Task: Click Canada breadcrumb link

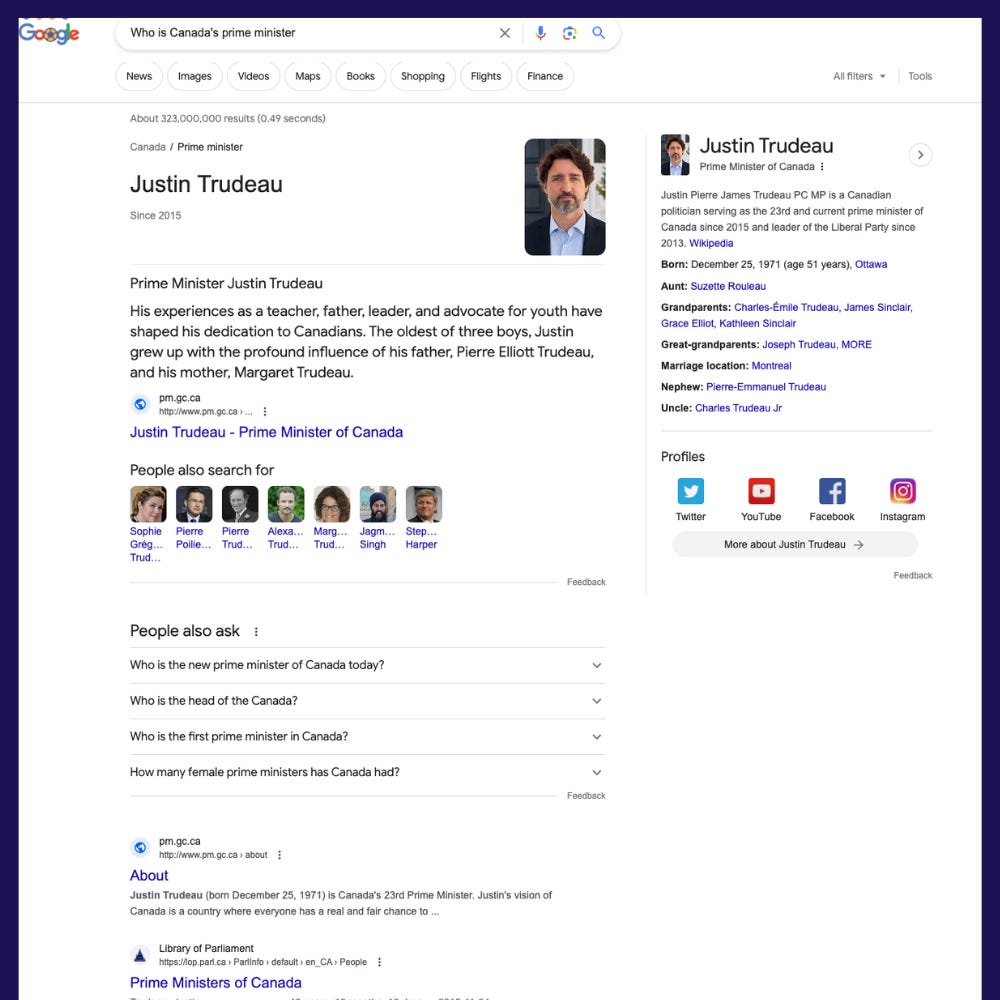Action: tap(147, 147)
